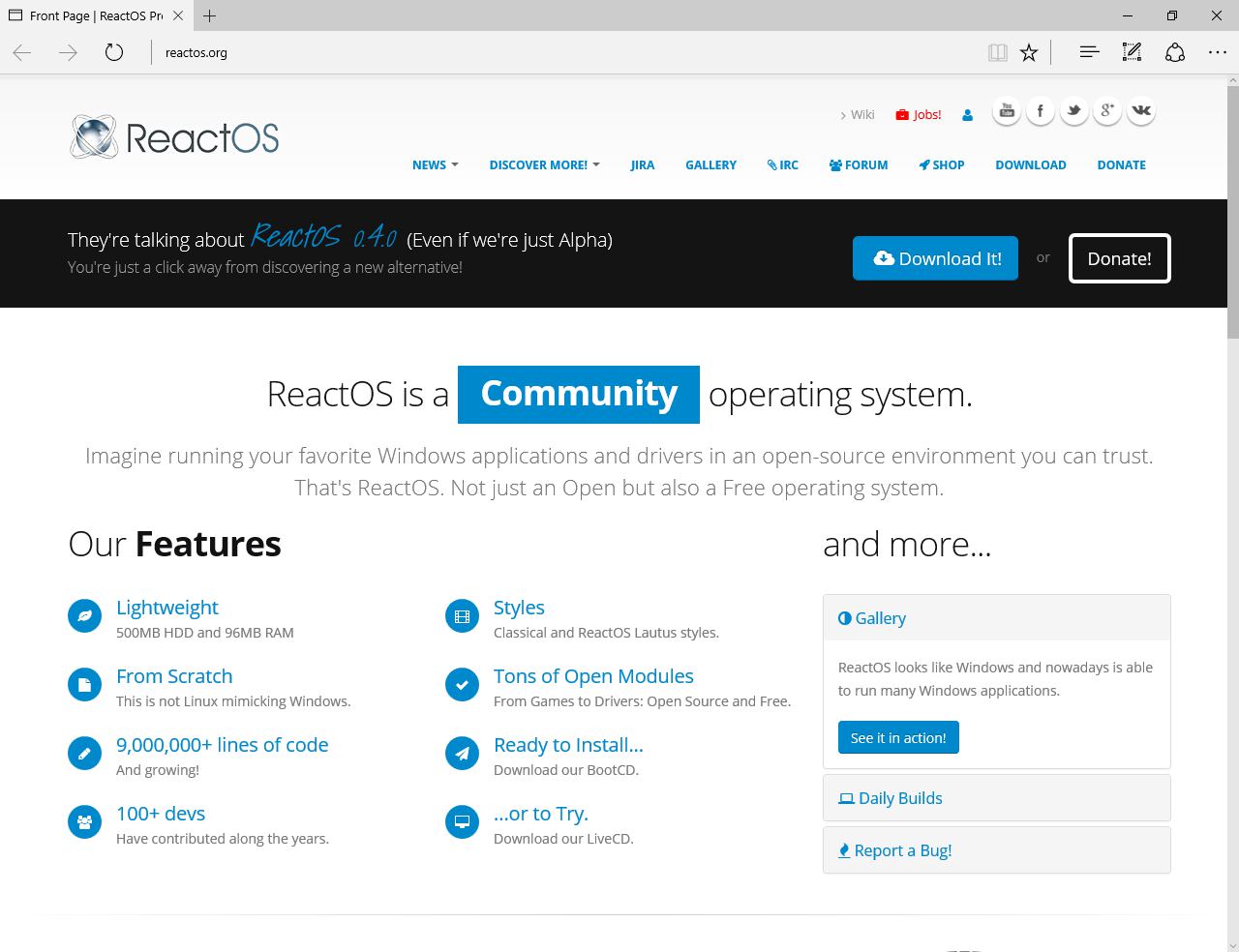Open the ...or to Try. link

(x=541, y=814)
